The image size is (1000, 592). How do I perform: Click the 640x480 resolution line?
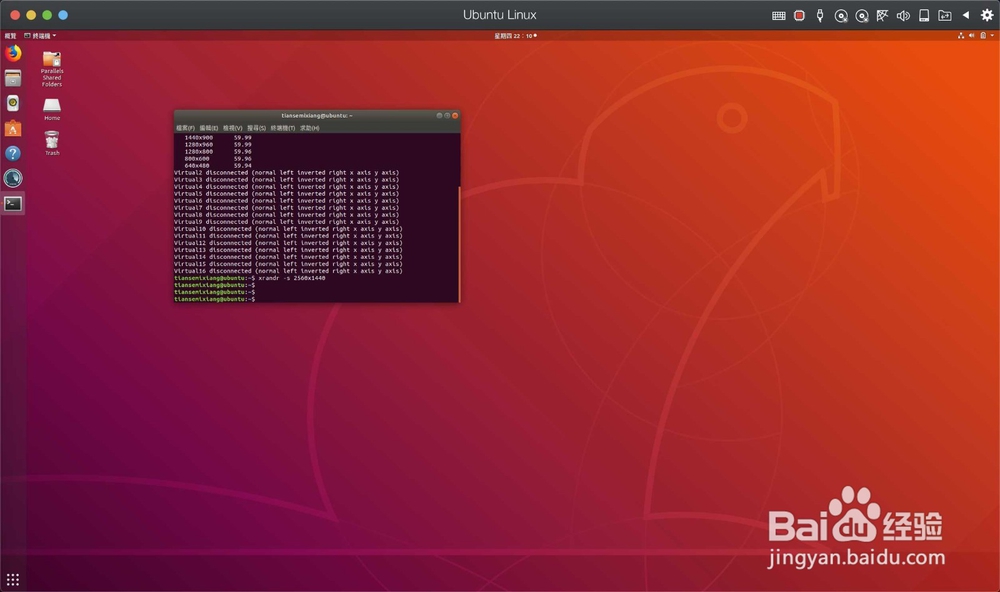coord(217,165)
